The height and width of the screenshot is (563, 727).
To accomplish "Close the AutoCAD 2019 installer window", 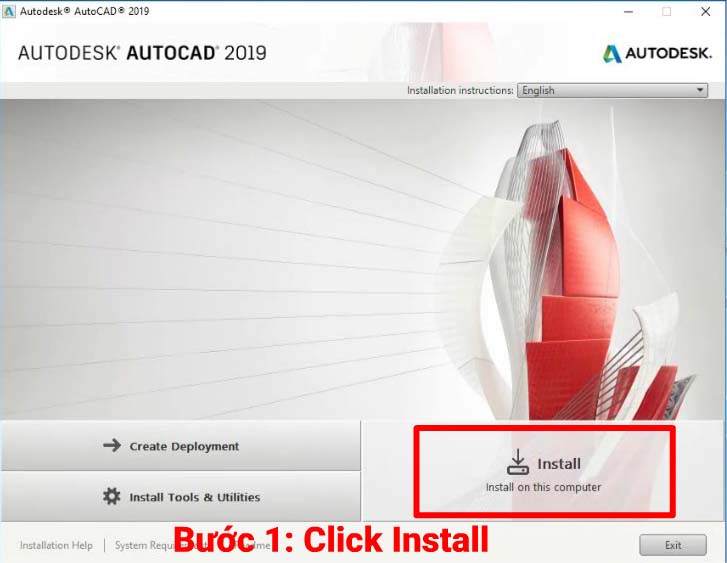I will pyautogui.click(x=705, y=12).
